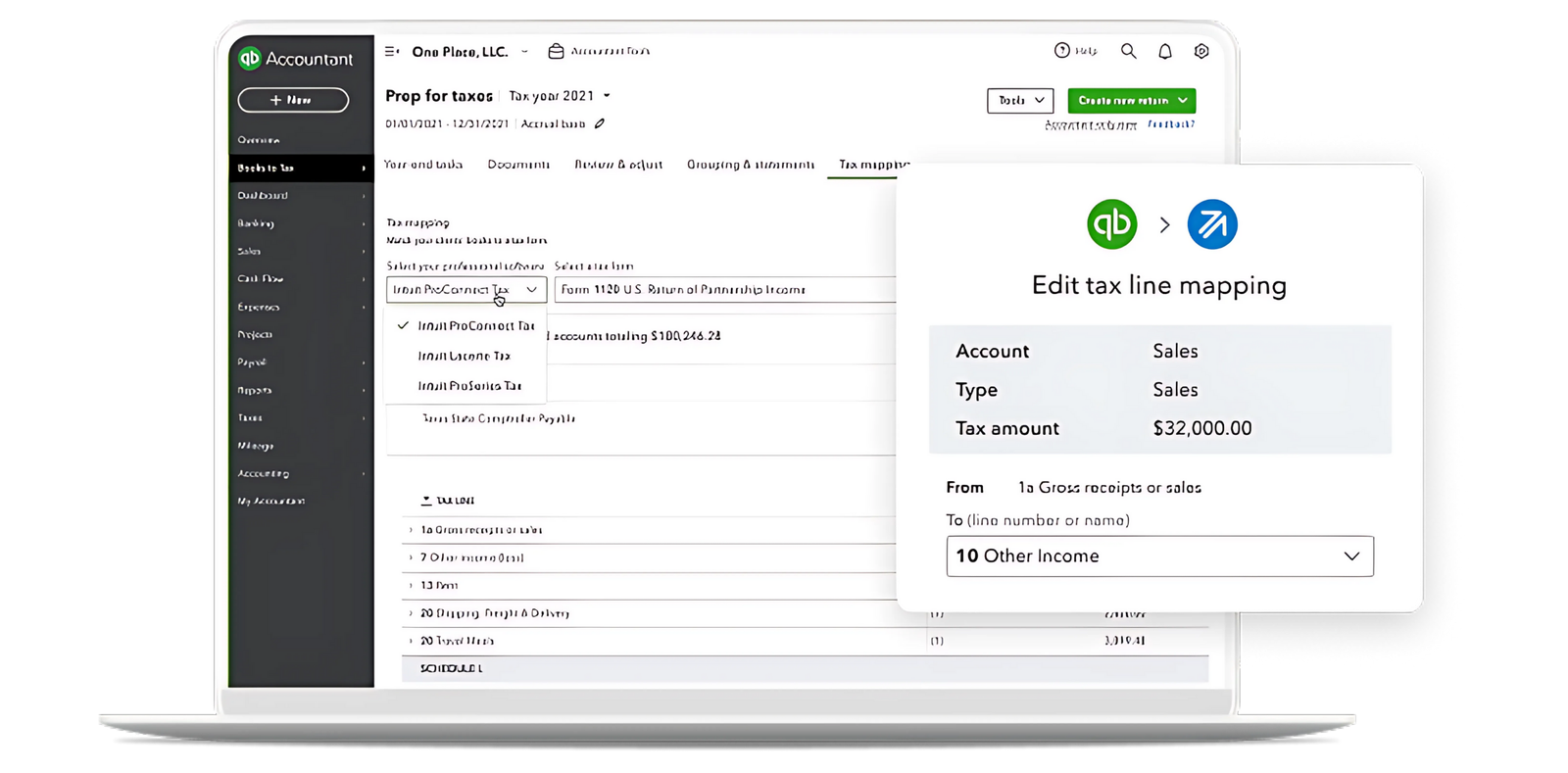Click the + New button in sidebar

[293, 100]
